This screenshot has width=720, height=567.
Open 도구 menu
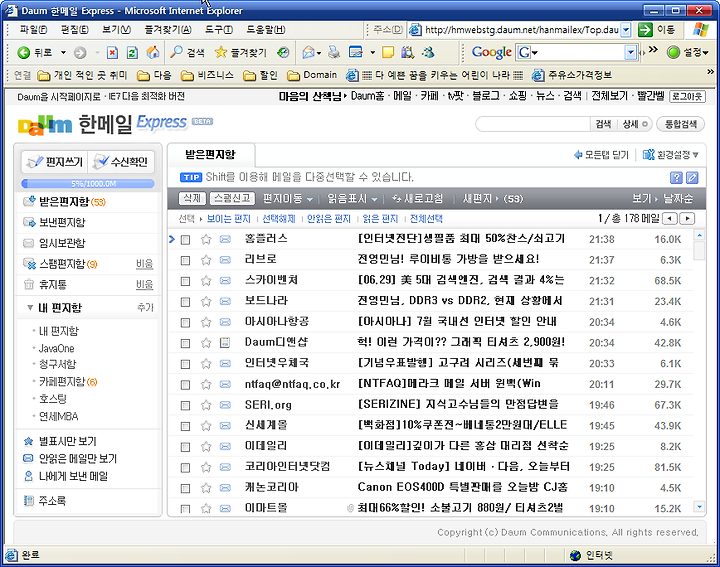pos(219,30)
